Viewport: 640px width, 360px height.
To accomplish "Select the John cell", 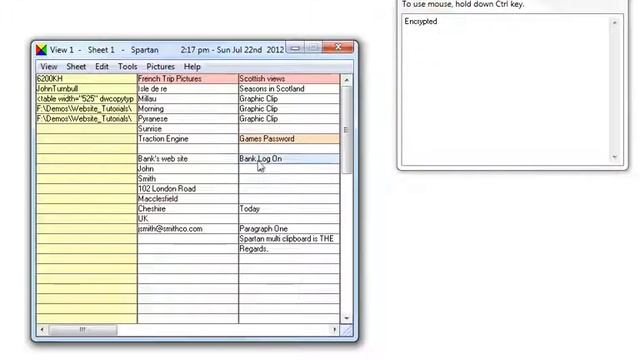I will [188, 169].
